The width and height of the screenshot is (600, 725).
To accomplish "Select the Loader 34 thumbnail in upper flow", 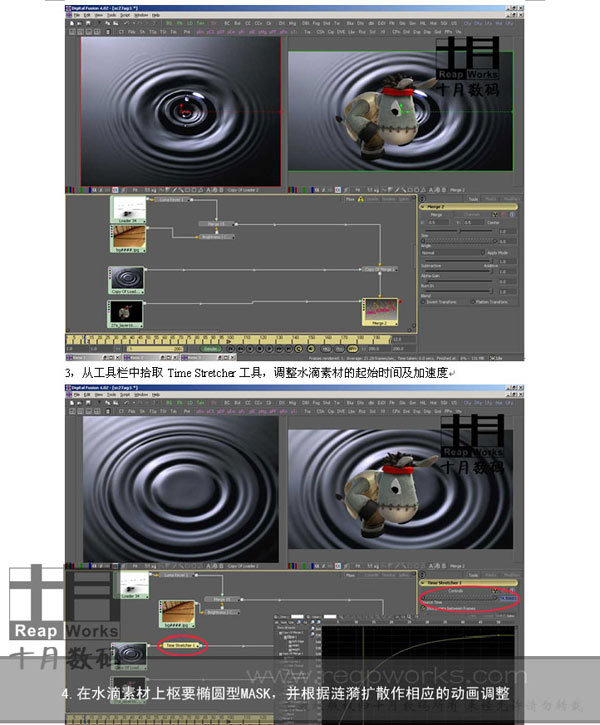I will pos(129,209).
